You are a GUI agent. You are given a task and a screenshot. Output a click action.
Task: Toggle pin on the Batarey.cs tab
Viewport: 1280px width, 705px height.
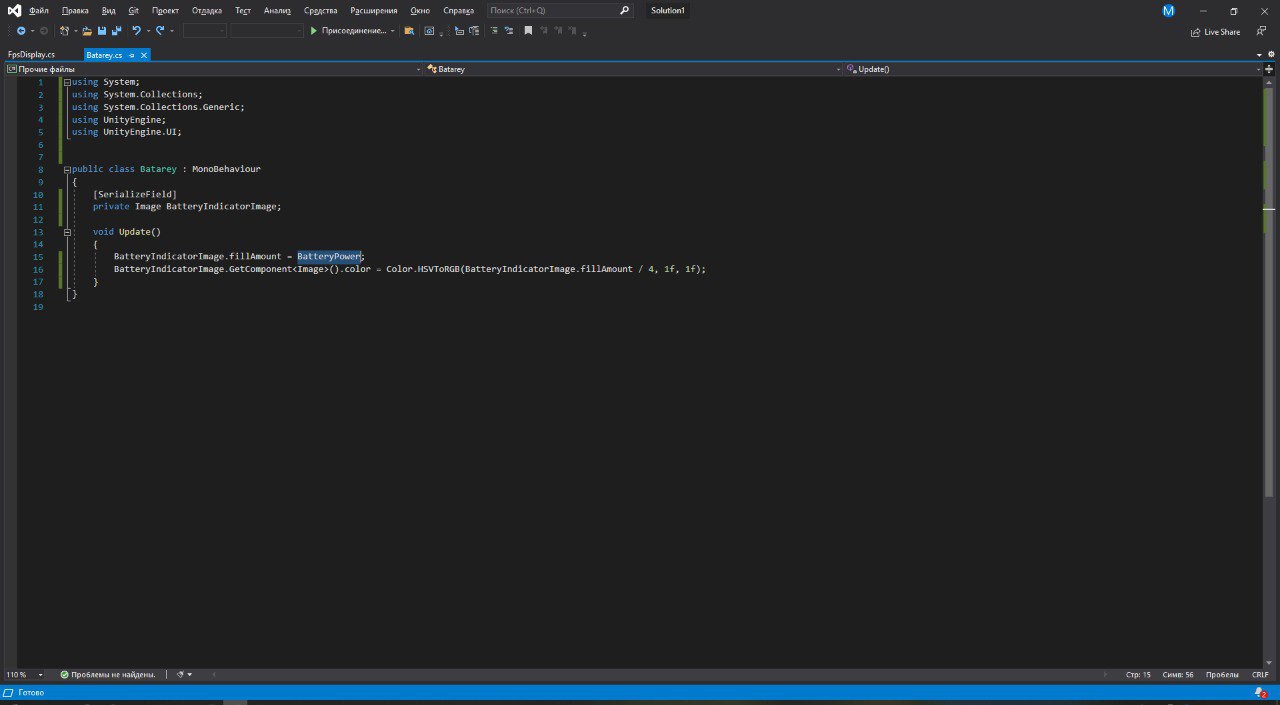click(x=132, y=55)
